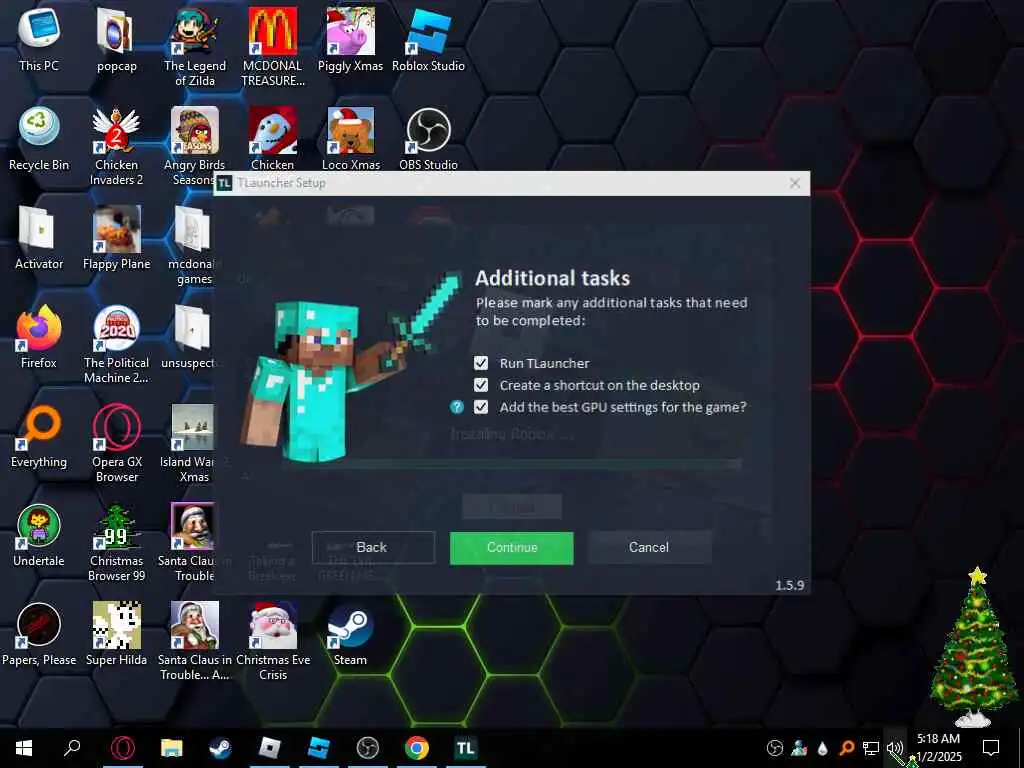Open the network tray icon

pos(871,748)
